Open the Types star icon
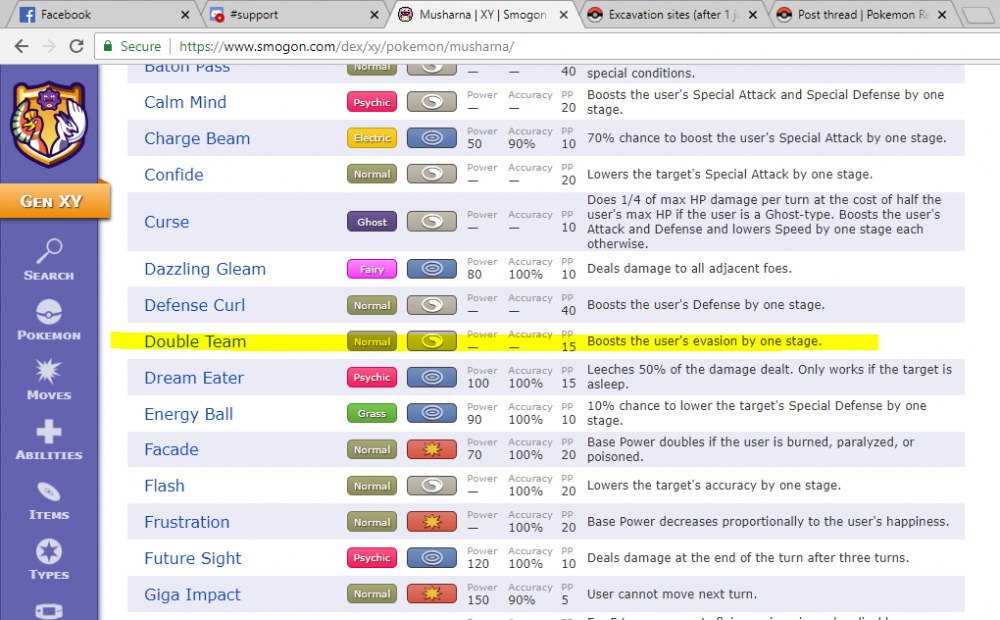 point(48,552)
